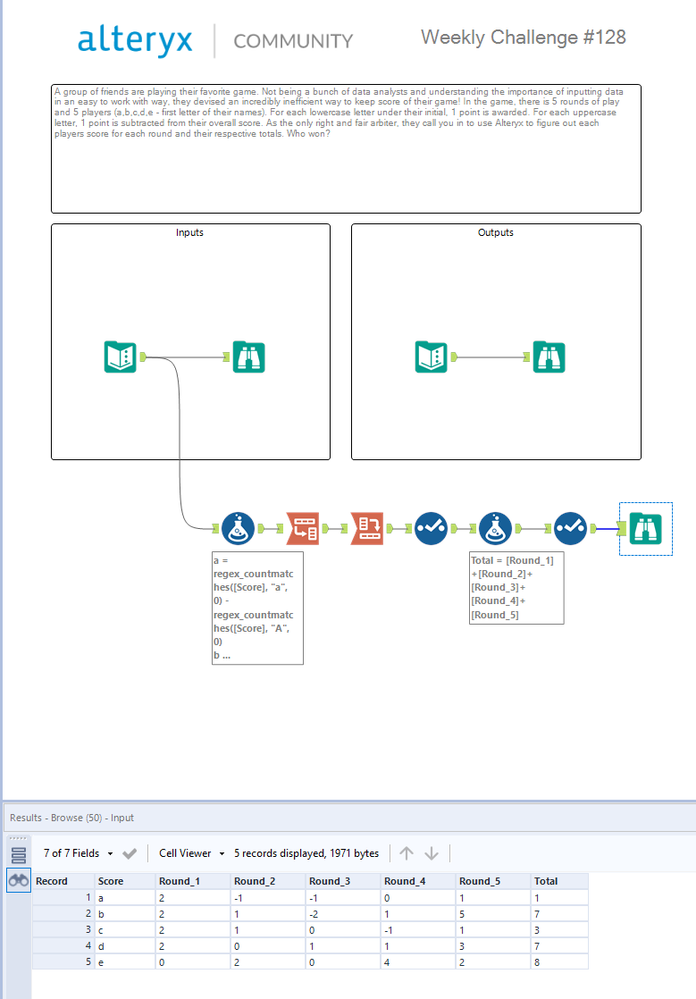Click record number 3 row header
This screenshot has height=999, width=696.
coord(63,930)
